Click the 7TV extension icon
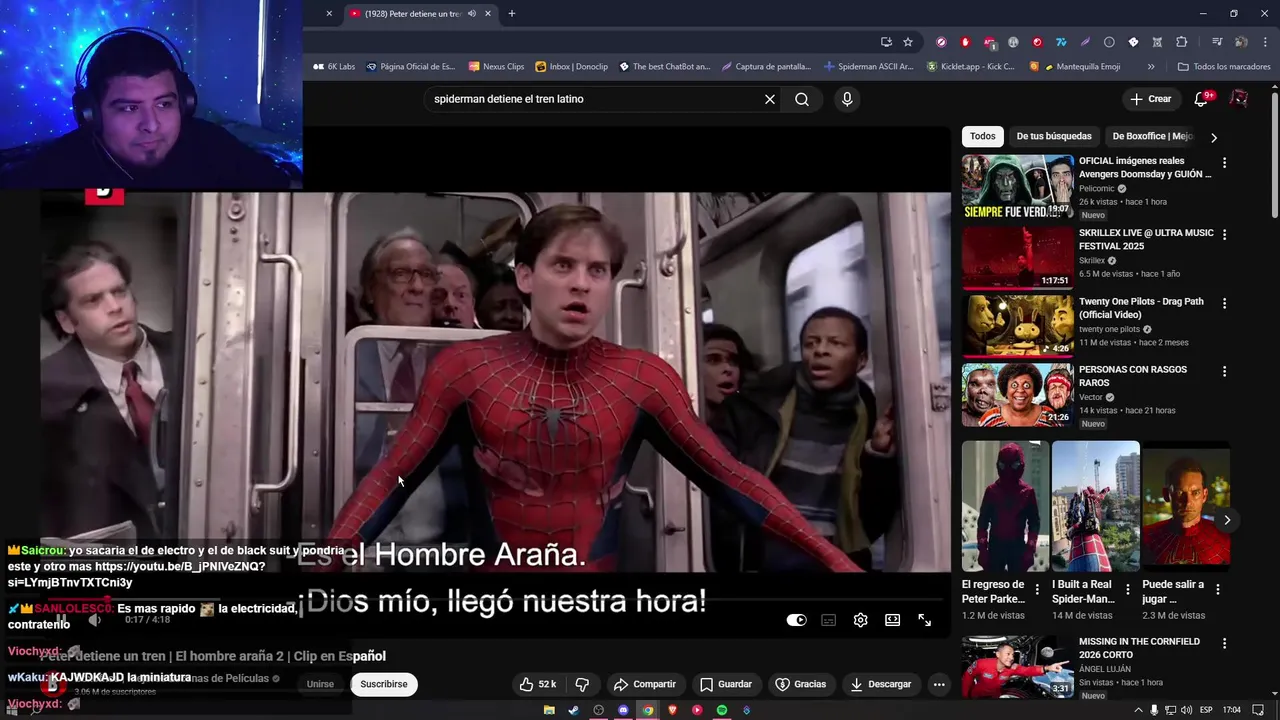 point(1061,42)
